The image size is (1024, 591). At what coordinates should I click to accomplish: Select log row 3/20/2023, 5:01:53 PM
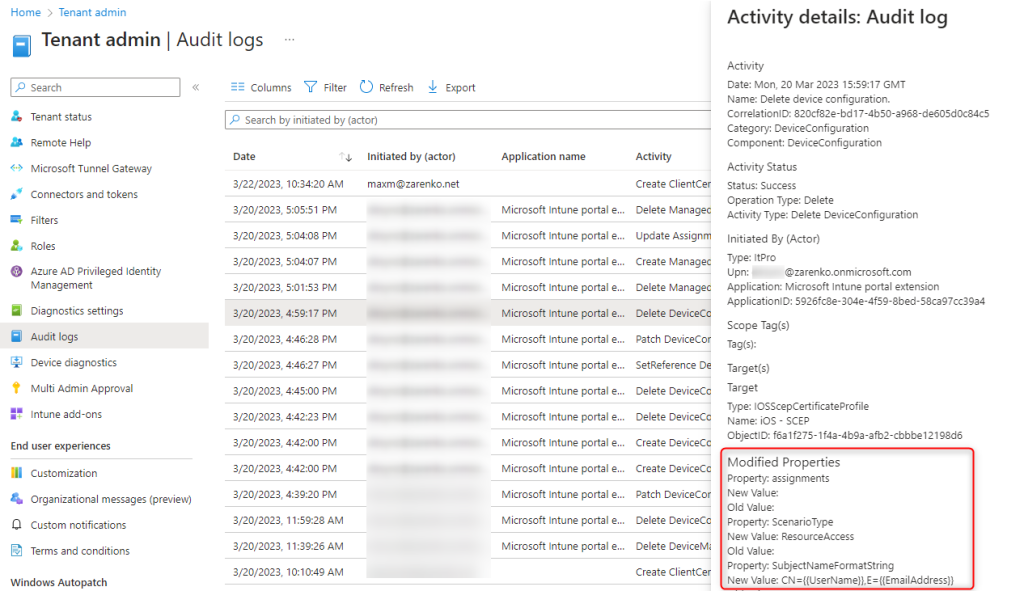(x=468, y=287)
